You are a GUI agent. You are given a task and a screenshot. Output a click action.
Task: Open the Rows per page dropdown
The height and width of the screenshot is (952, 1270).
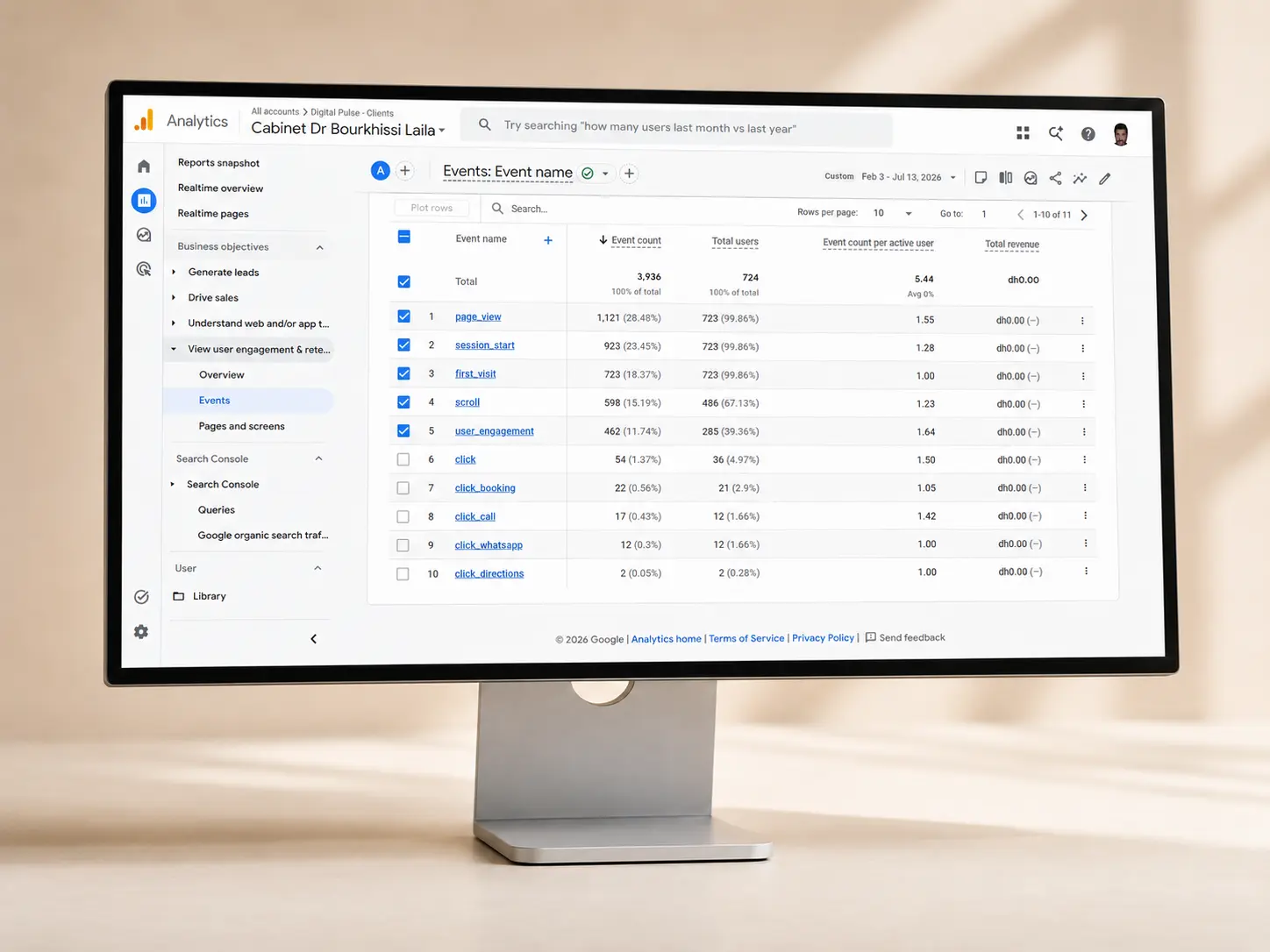(x=893, y=213)
